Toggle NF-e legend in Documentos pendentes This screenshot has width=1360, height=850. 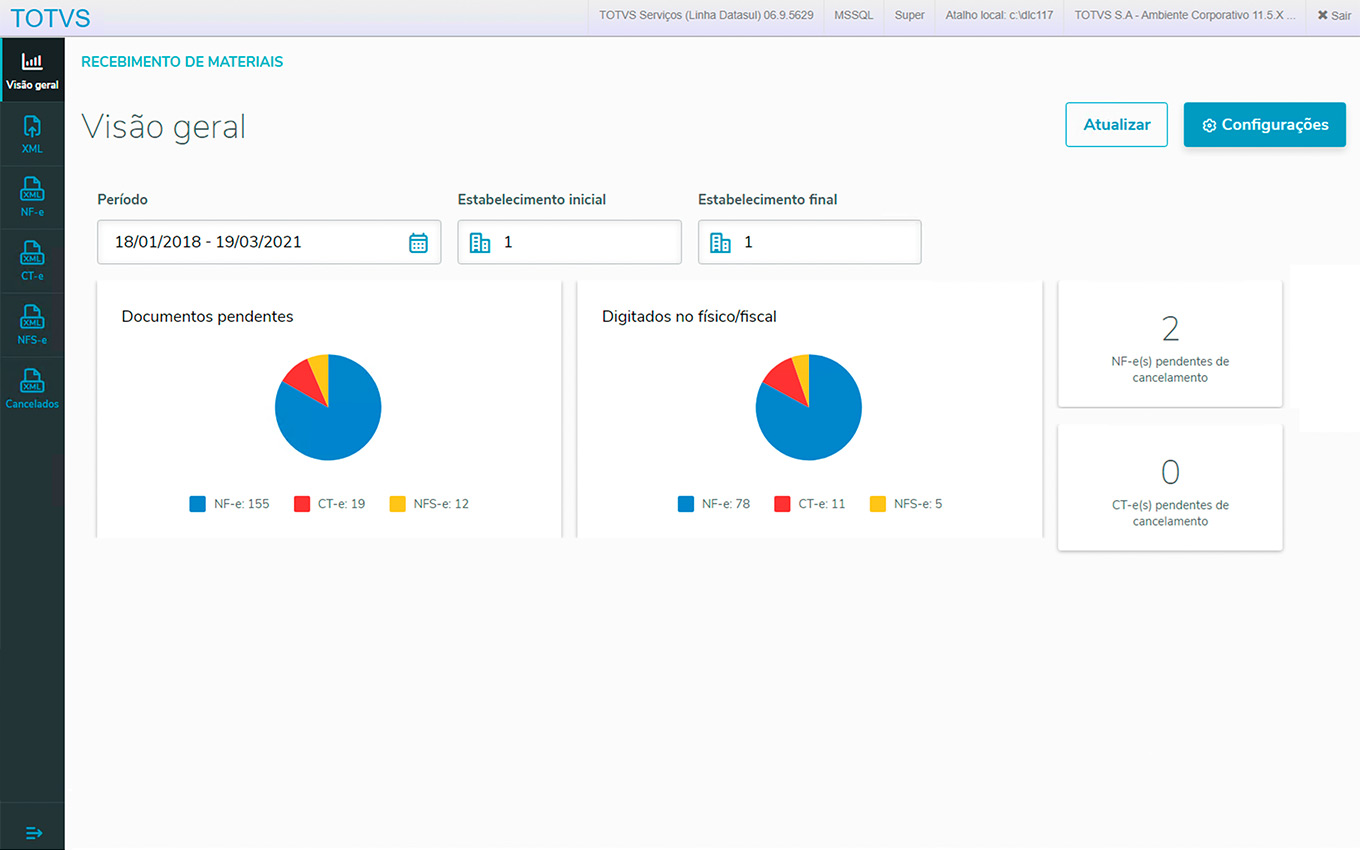pyautogui.click(x=230, y=504)
